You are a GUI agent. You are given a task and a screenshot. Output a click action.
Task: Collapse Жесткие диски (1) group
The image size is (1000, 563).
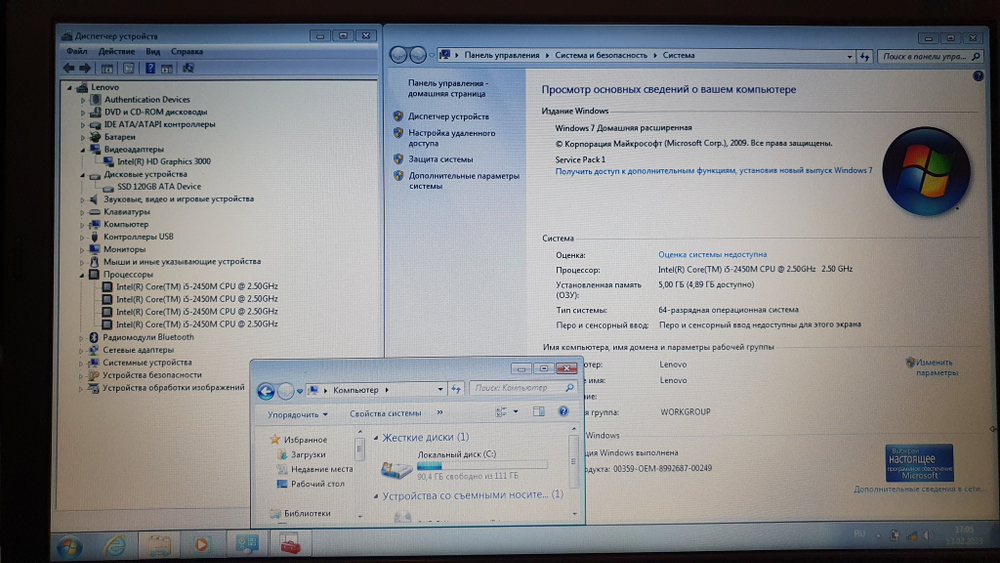376,437
